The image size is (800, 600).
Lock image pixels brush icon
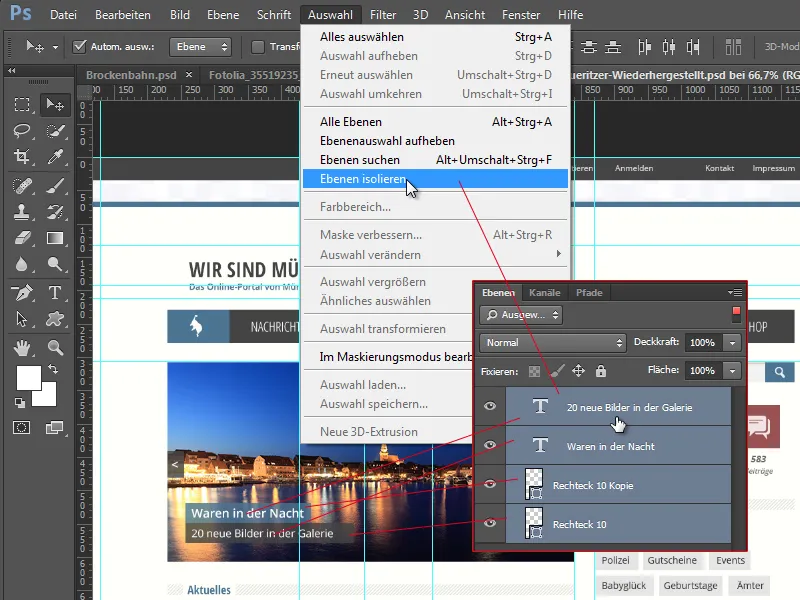[557, 371]
